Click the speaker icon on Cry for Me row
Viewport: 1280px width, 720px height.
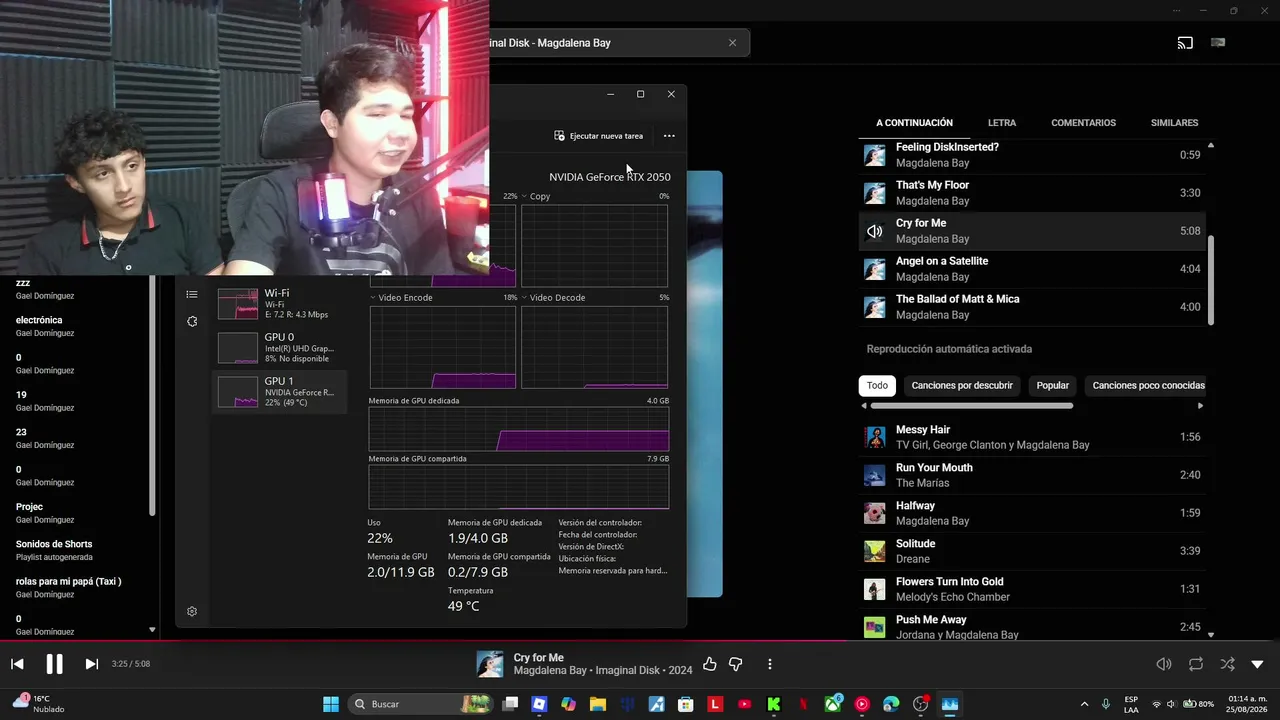coord(875,231)
